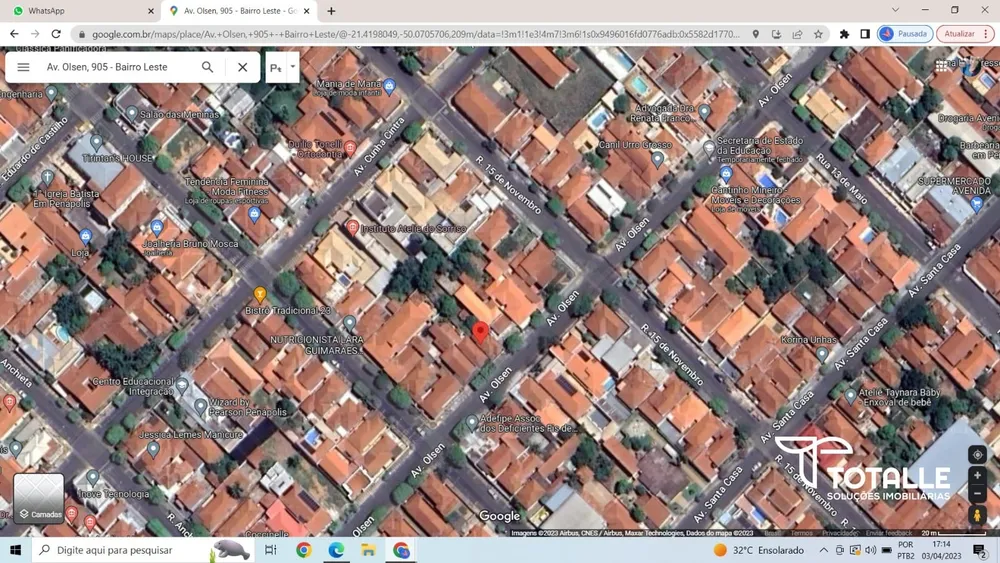Open the Windows Start menu
The height and width of the screenshot is (563, 1000).
point(15,550)
